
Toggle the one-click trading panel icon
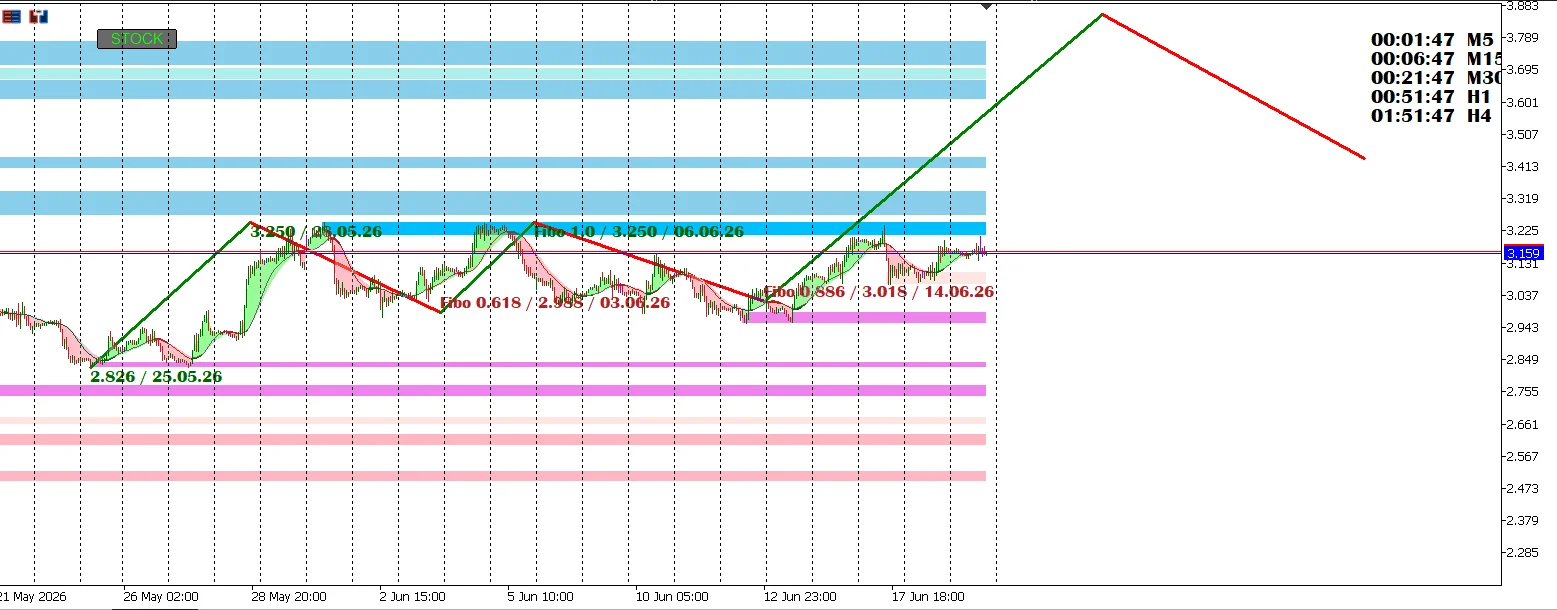click(x=39, y=16)
